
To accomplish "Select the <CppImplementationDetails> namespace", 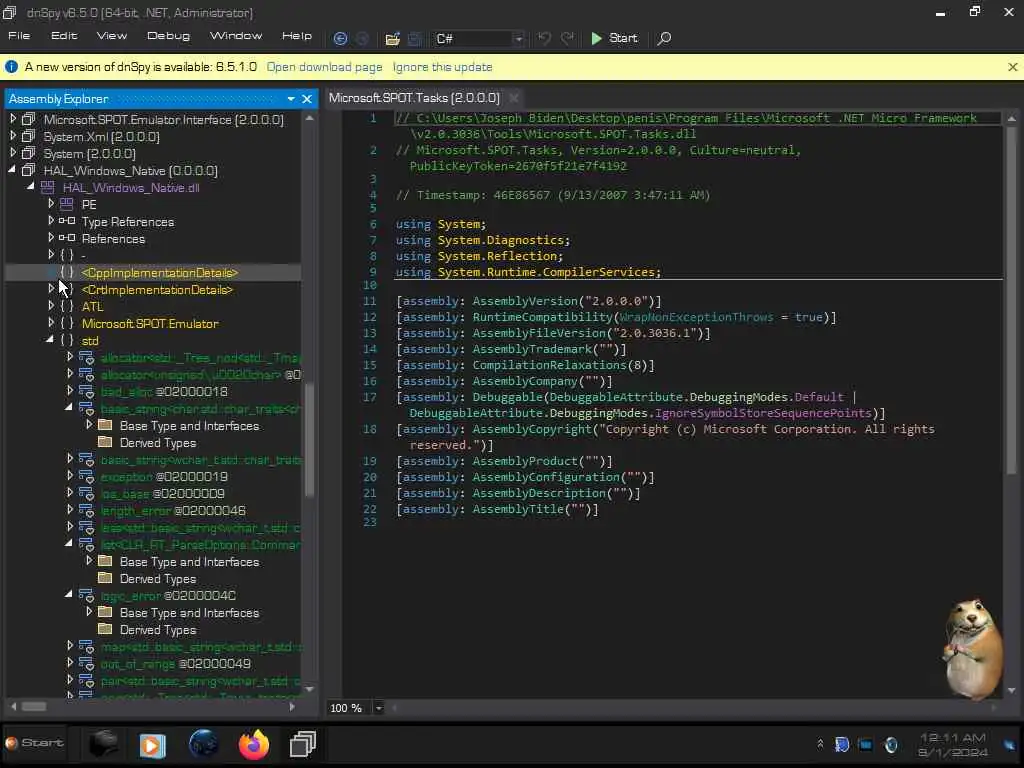I will (160, 273).
